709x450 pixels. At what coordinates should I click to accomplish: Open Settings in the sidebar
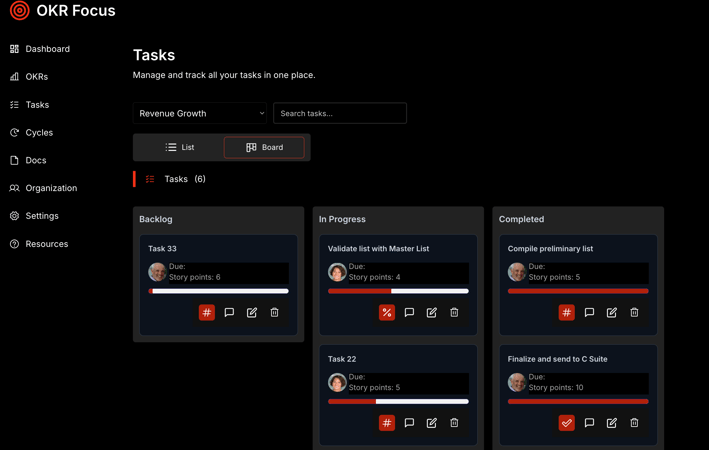(x=34, y=216)
